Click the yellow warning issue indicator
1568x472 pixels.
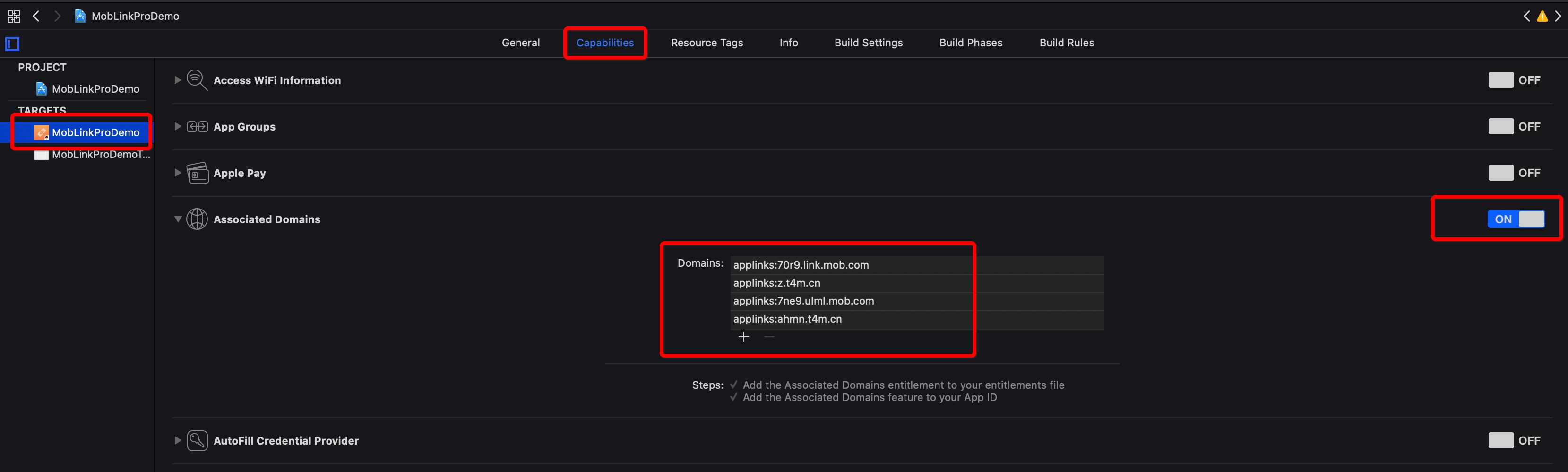[1542, 17]
